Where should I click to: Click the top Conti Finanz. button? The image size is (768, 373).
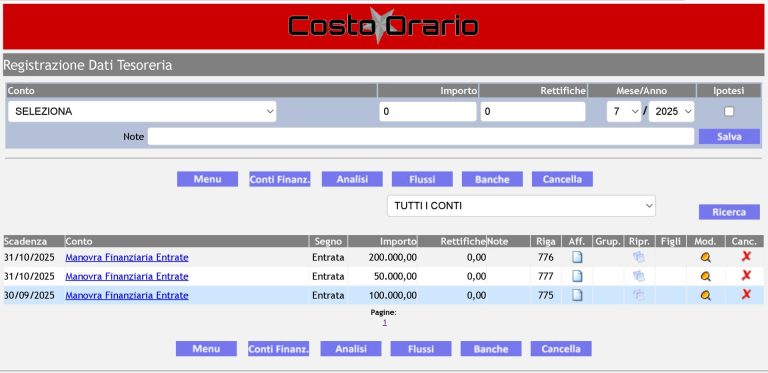280,179
